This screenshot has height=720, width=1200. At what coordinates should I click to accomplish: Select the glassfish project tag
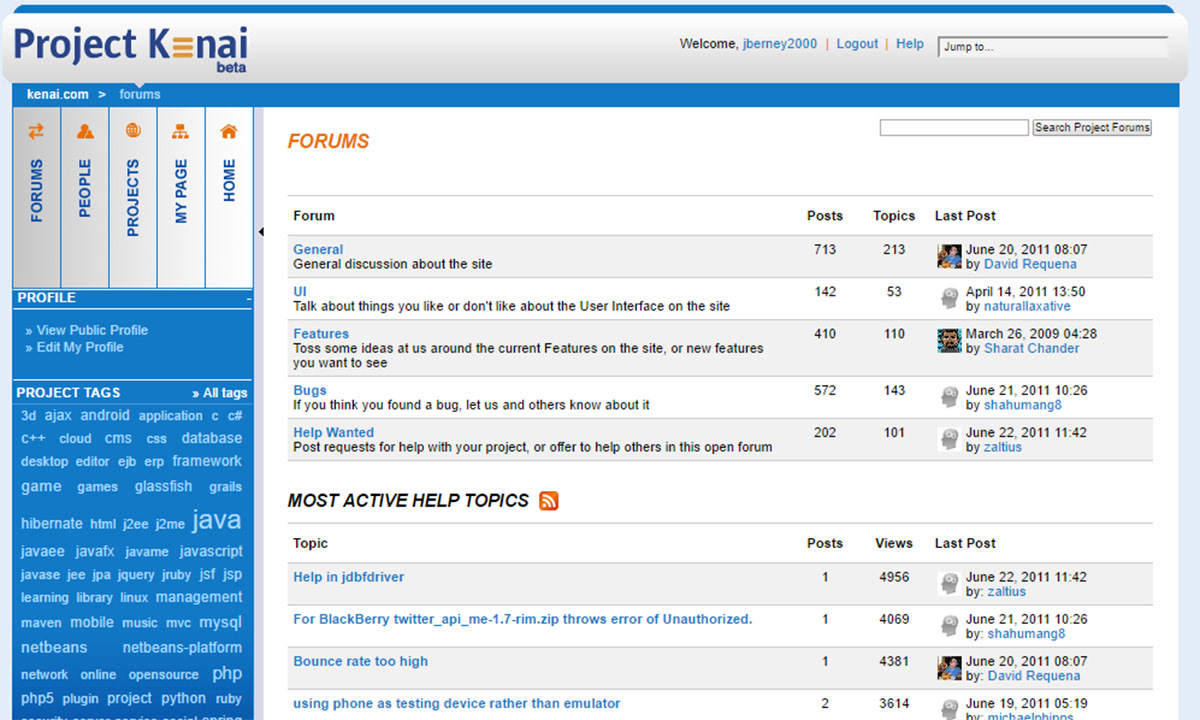click(x=163, y=486)
